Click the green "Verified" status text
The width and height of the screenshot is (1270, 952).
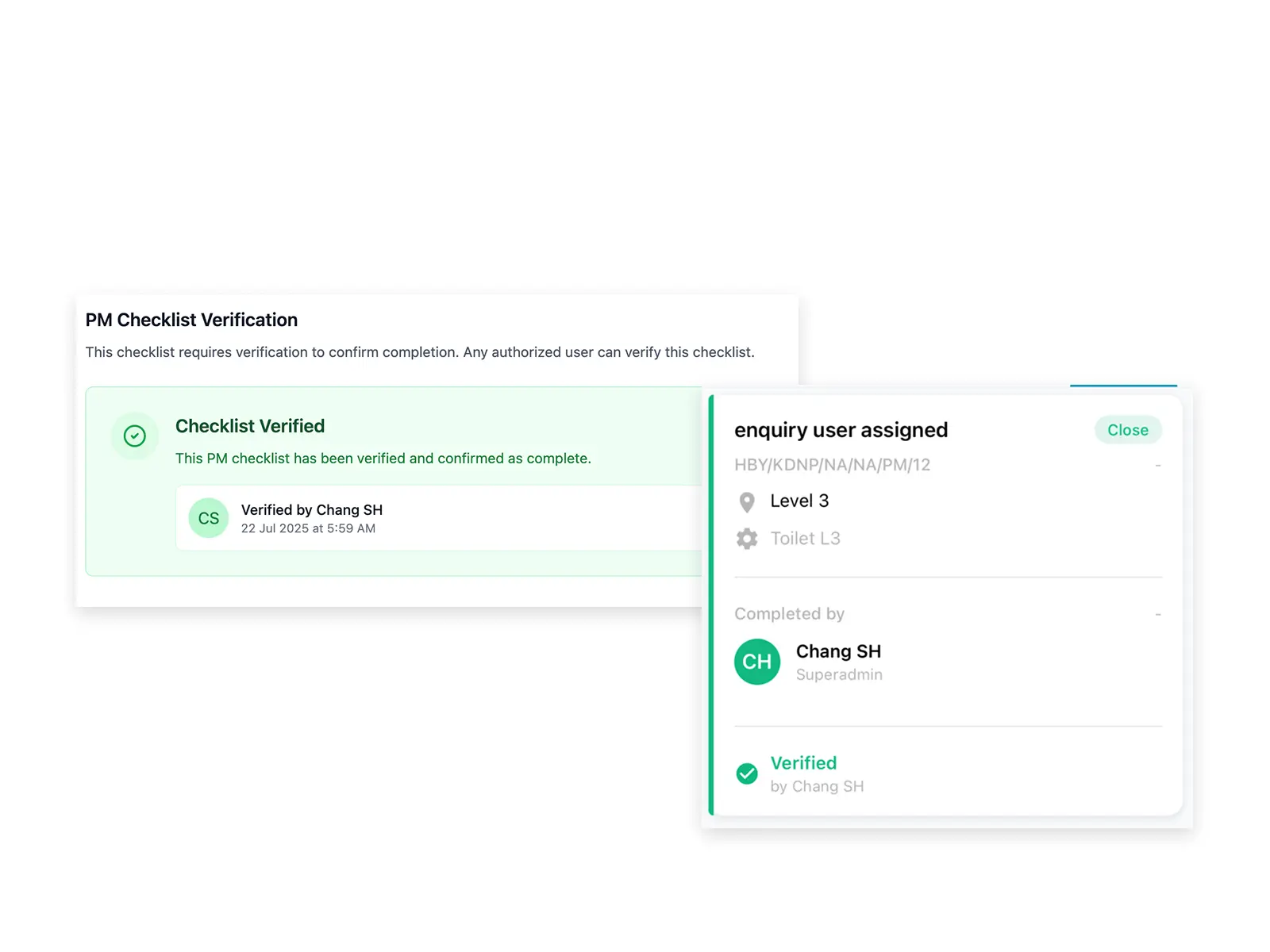pos(803,763)
